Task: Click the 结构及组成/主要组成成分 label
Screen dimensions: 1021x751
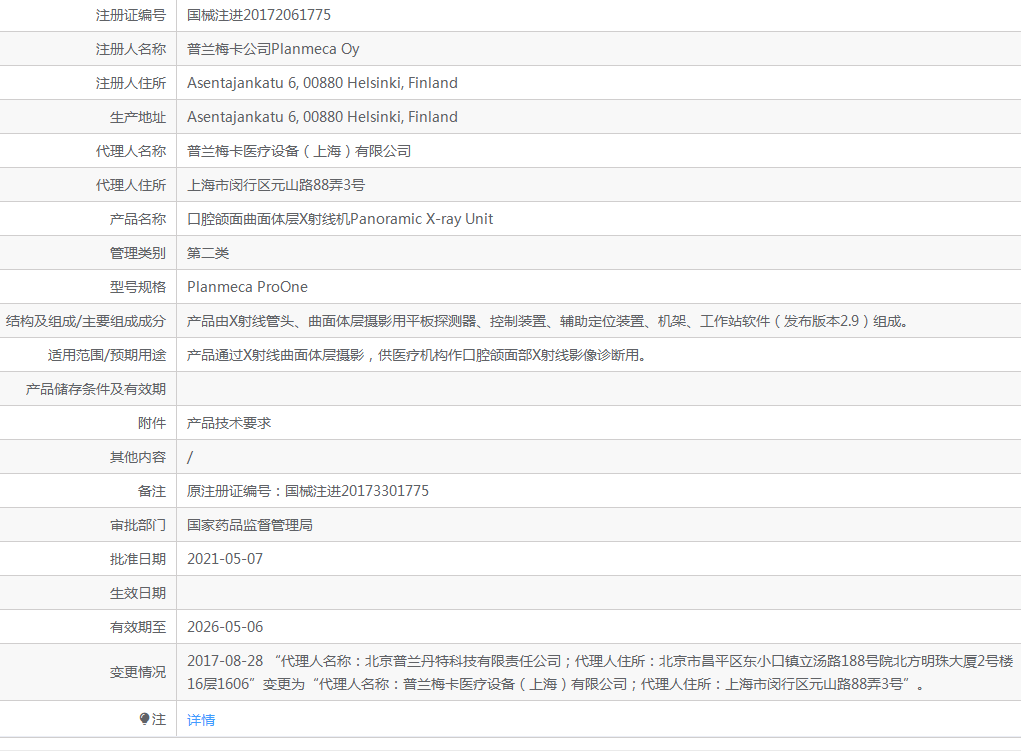Action: pyautogui.click(x=86, y=321)
